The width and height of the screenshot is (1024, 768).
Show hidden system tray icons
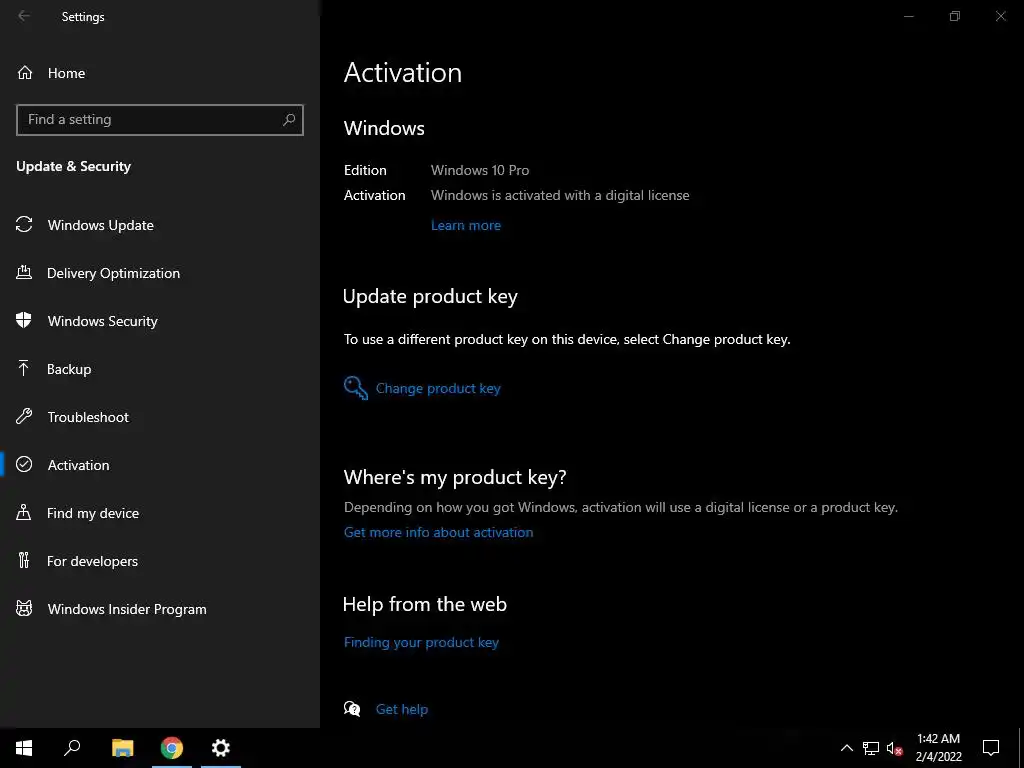coord(846,748)
